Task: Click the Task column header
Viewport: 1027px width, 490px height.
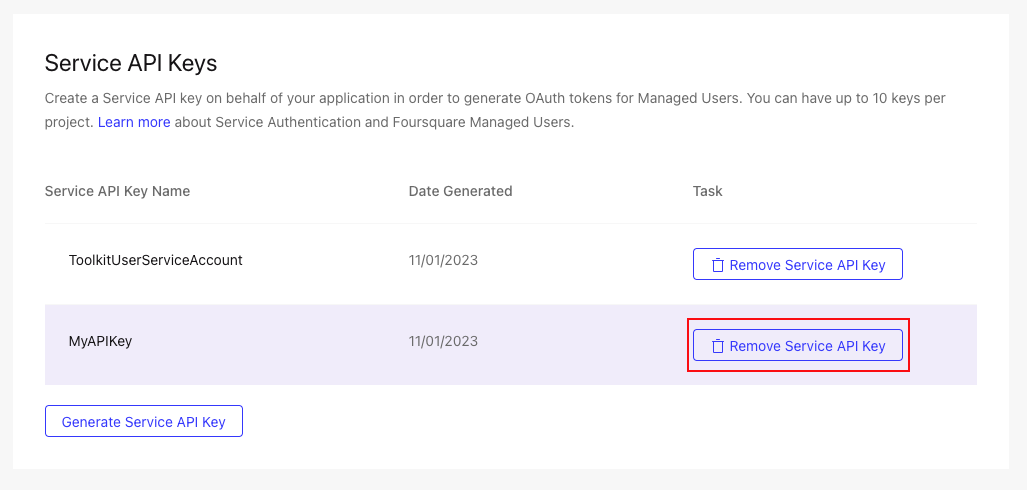Action: [x=707, y=191]
